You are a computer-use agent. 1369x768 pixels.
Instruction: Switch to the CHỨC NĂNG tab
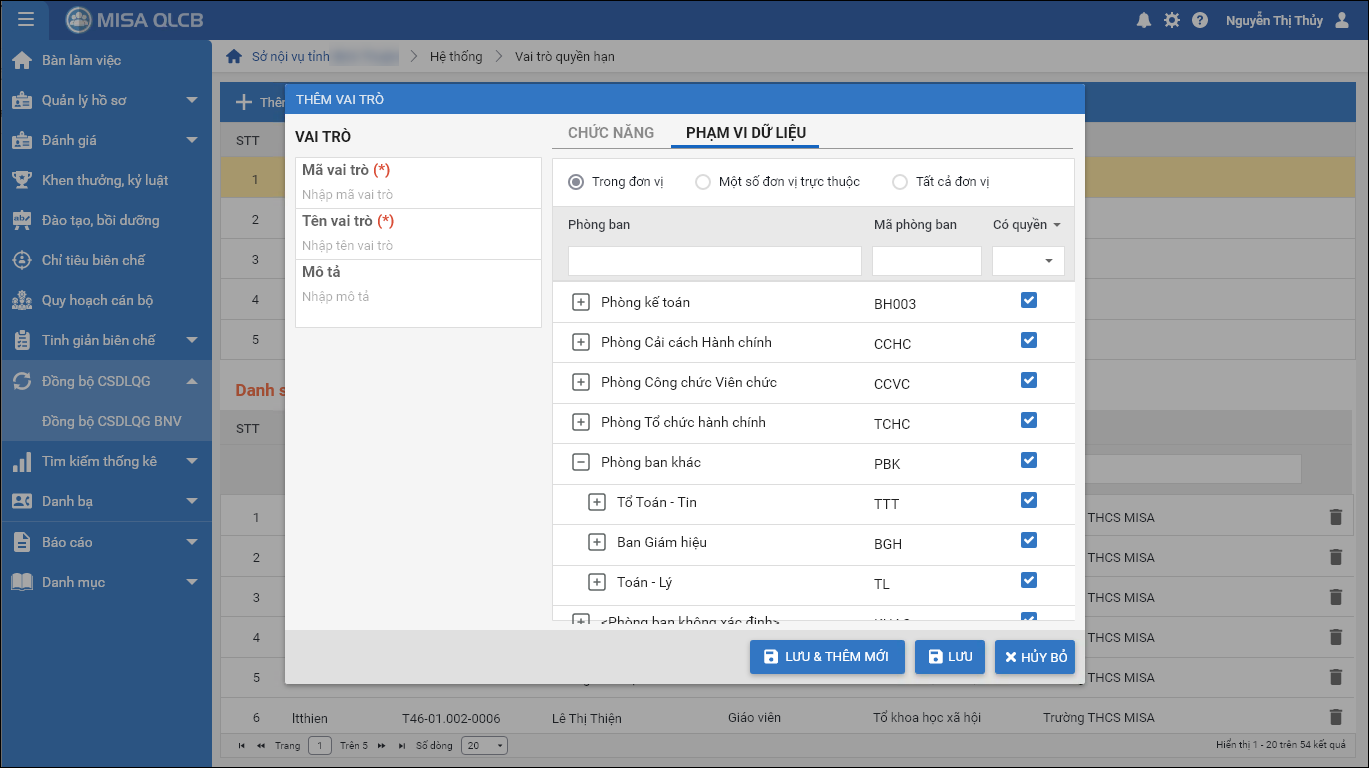click(611, 133)
